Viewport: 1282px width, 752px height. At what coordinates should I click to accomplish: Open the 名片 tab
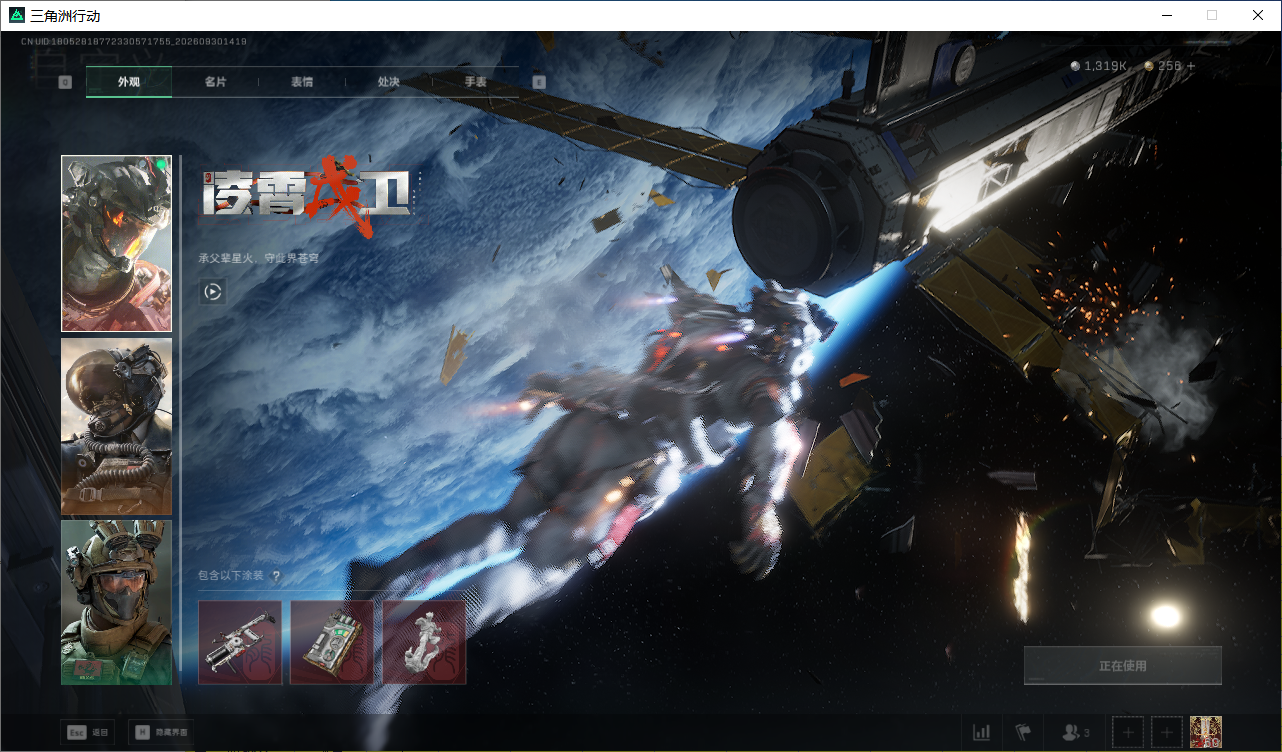click(x=215, y=82)
